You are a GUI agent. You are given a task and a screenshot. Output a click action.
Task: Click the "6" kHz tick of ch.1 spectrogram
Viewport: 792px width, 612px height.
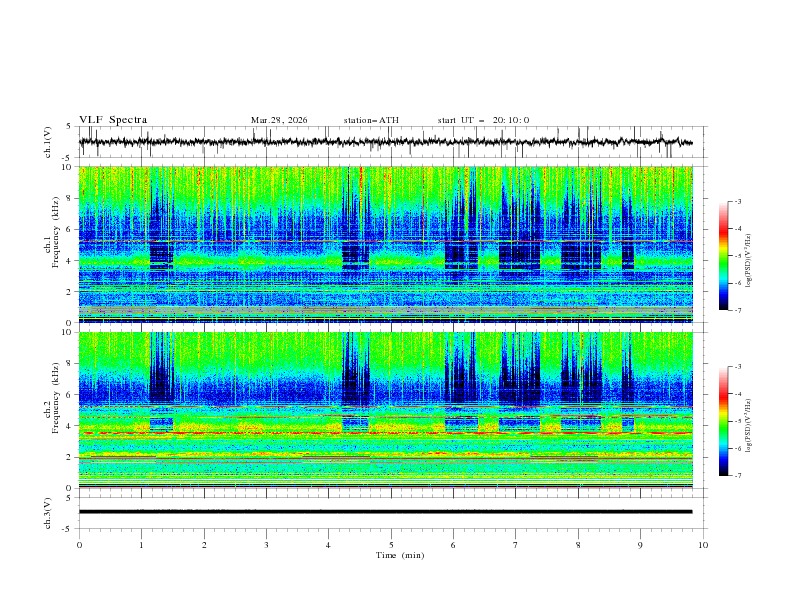69,229
